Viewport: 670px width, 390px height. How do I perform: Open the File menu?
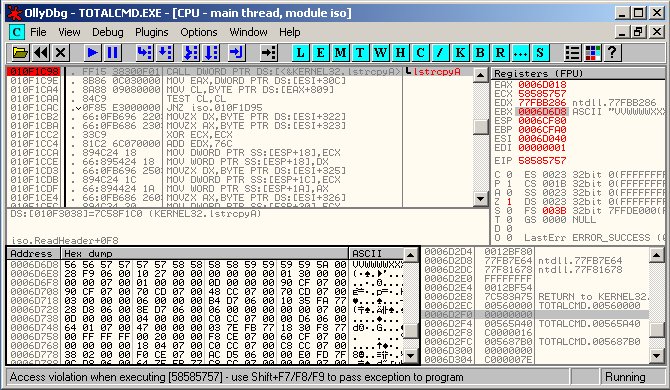point(38,32)
